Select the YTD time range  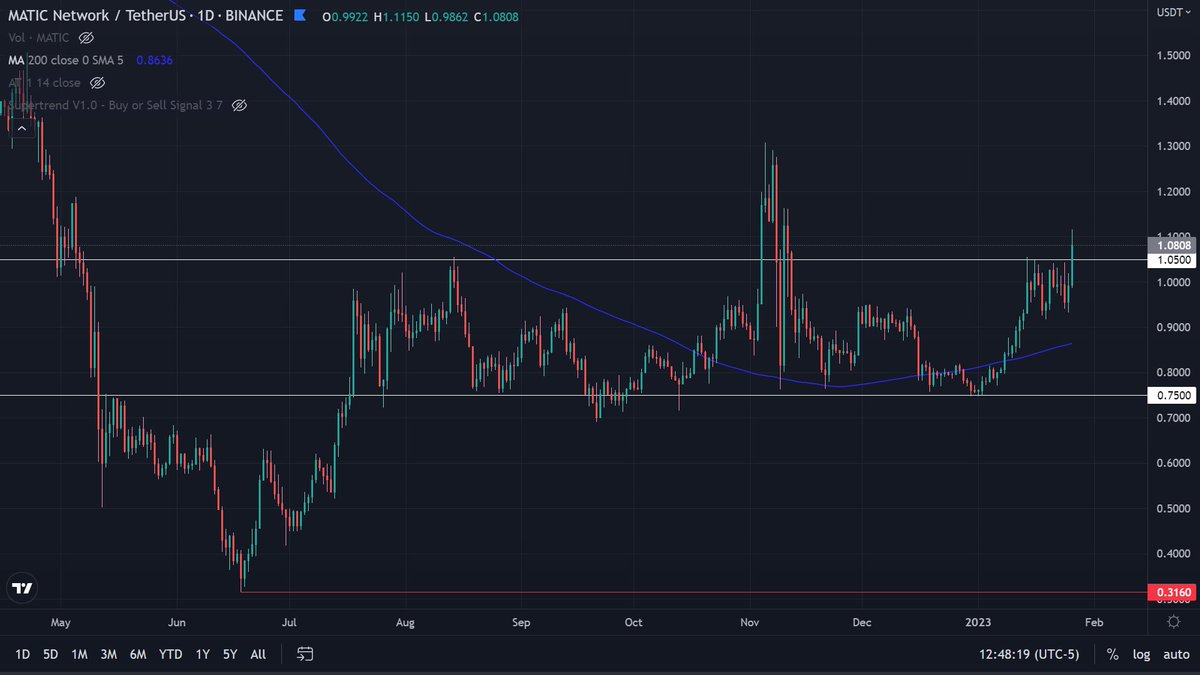[171, 654]
